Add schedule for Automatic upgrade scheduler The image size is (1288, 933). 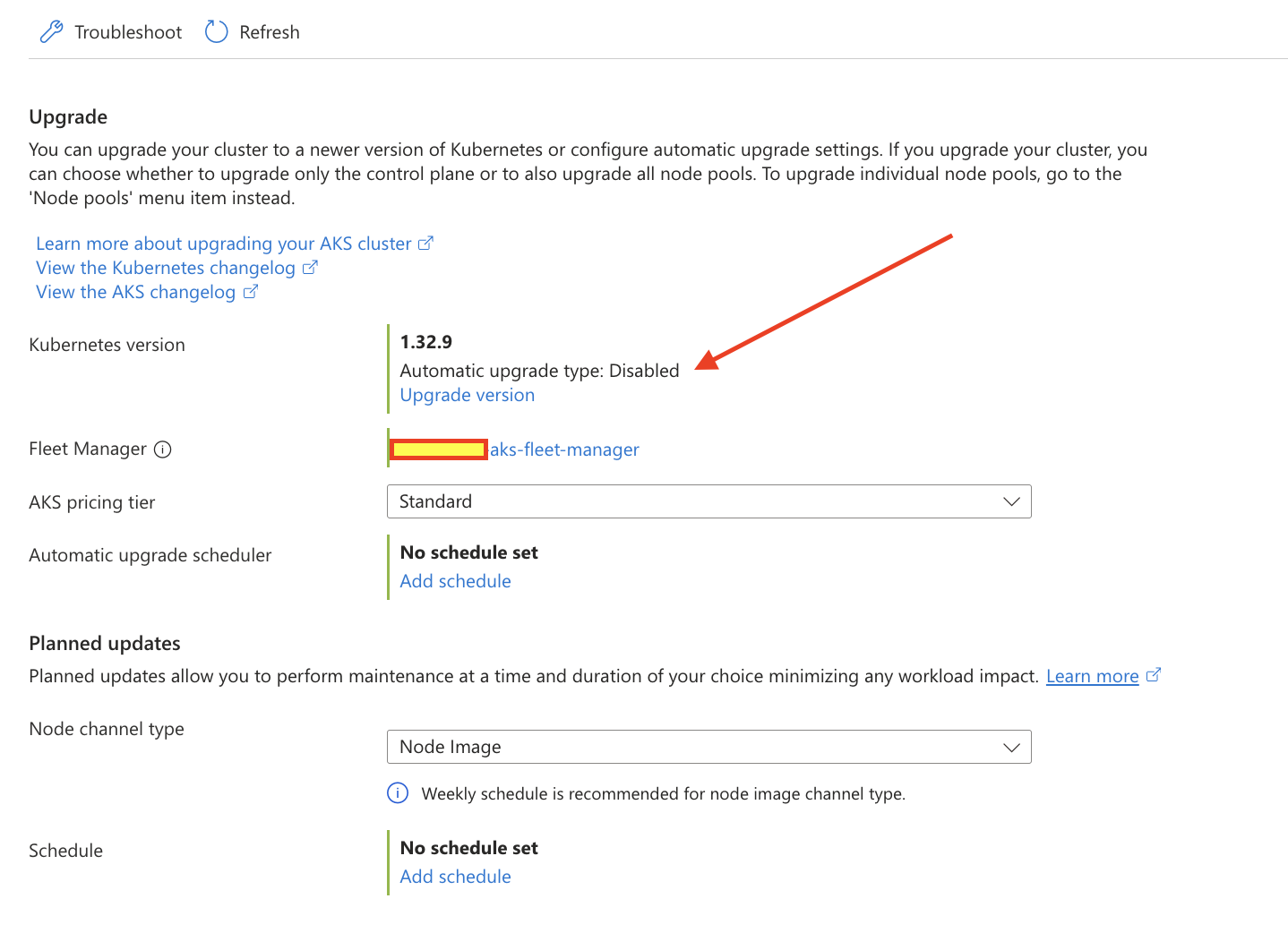(455, 581)
